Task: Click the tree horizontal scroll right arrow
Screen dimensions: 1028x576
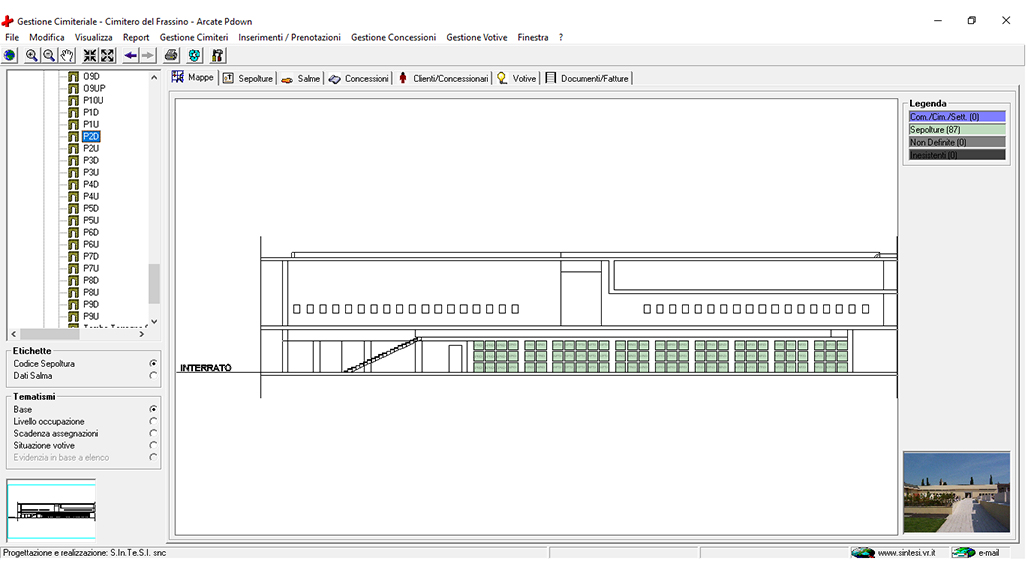Action: pos(142,334)
